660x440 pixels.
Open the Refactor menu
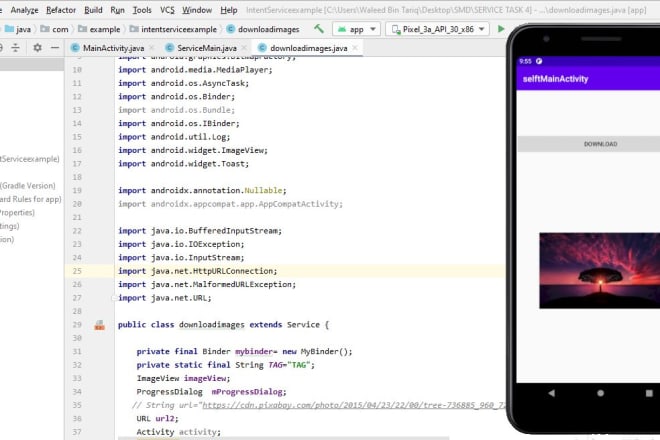tap(61, 10)
